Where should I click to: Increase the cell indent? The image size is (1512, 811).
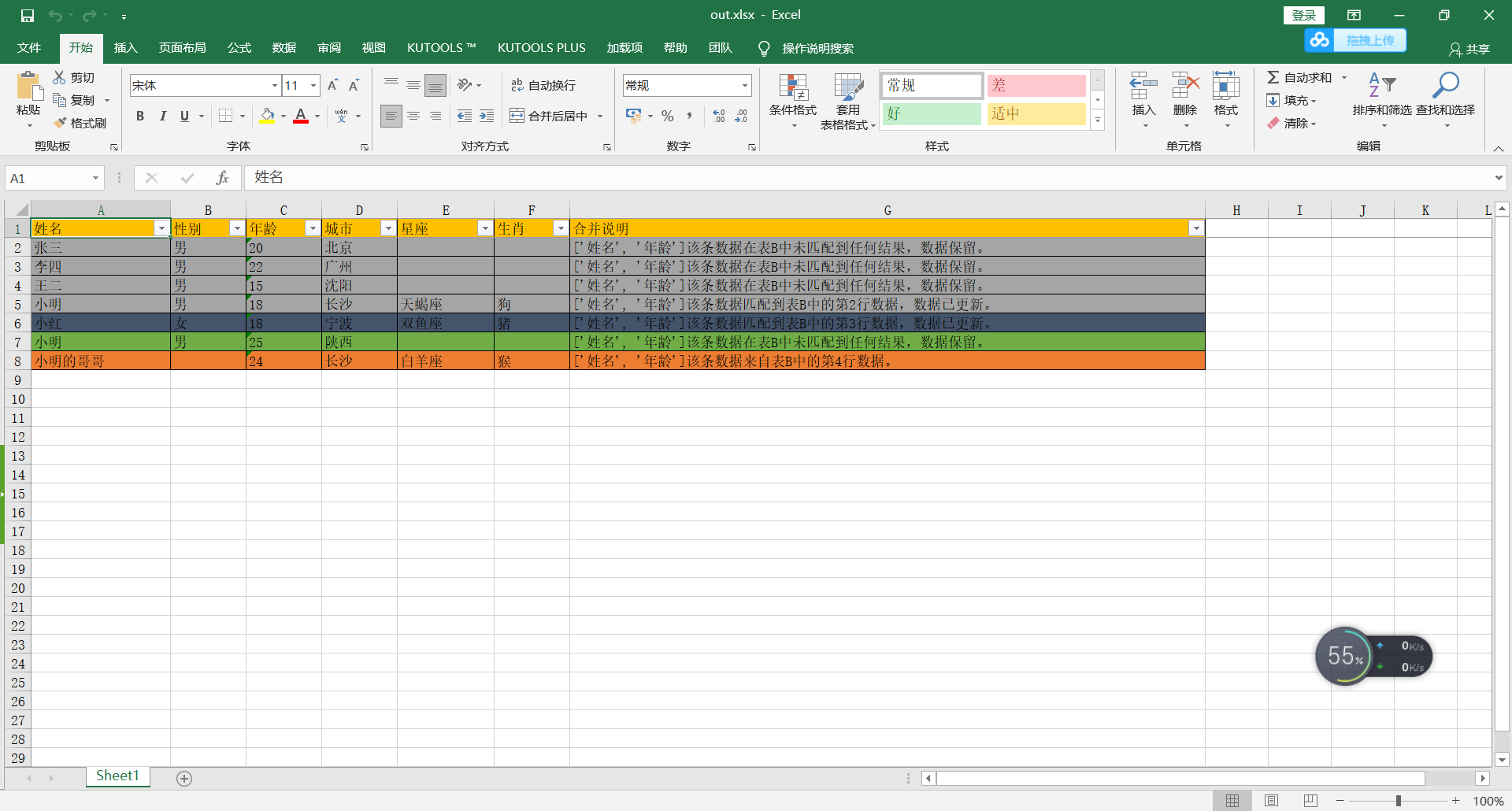click(x=487, y=116)
